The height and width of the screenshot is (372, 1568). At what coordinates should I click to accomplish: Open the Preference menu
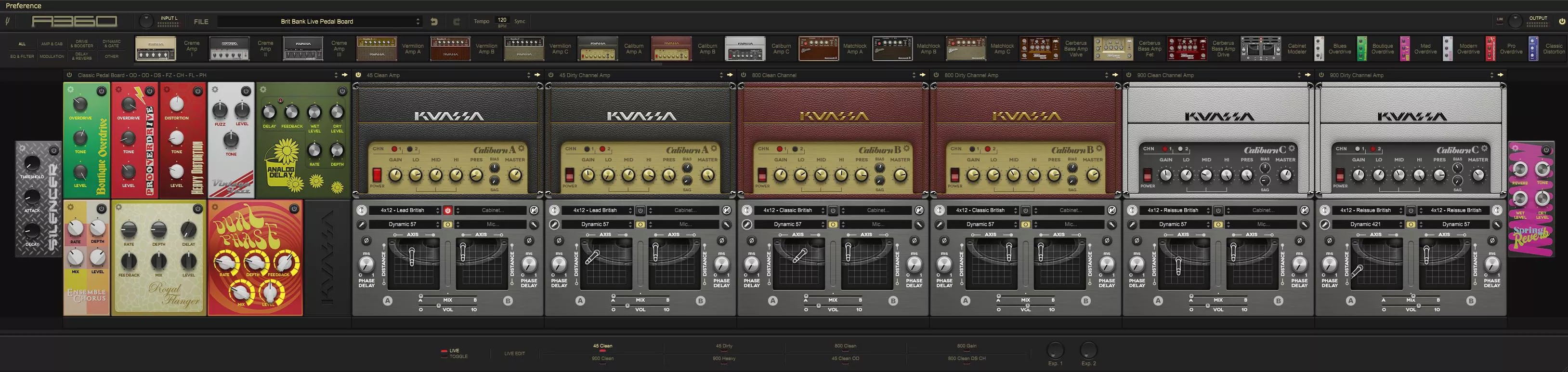coord(24,5)
